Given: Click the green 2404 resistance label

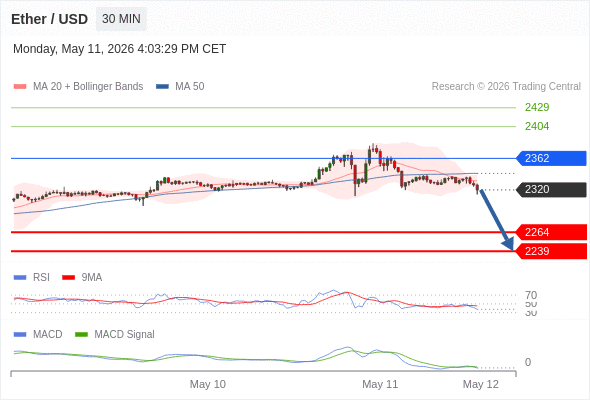Looking at the screenshot, I should (537, 126).
